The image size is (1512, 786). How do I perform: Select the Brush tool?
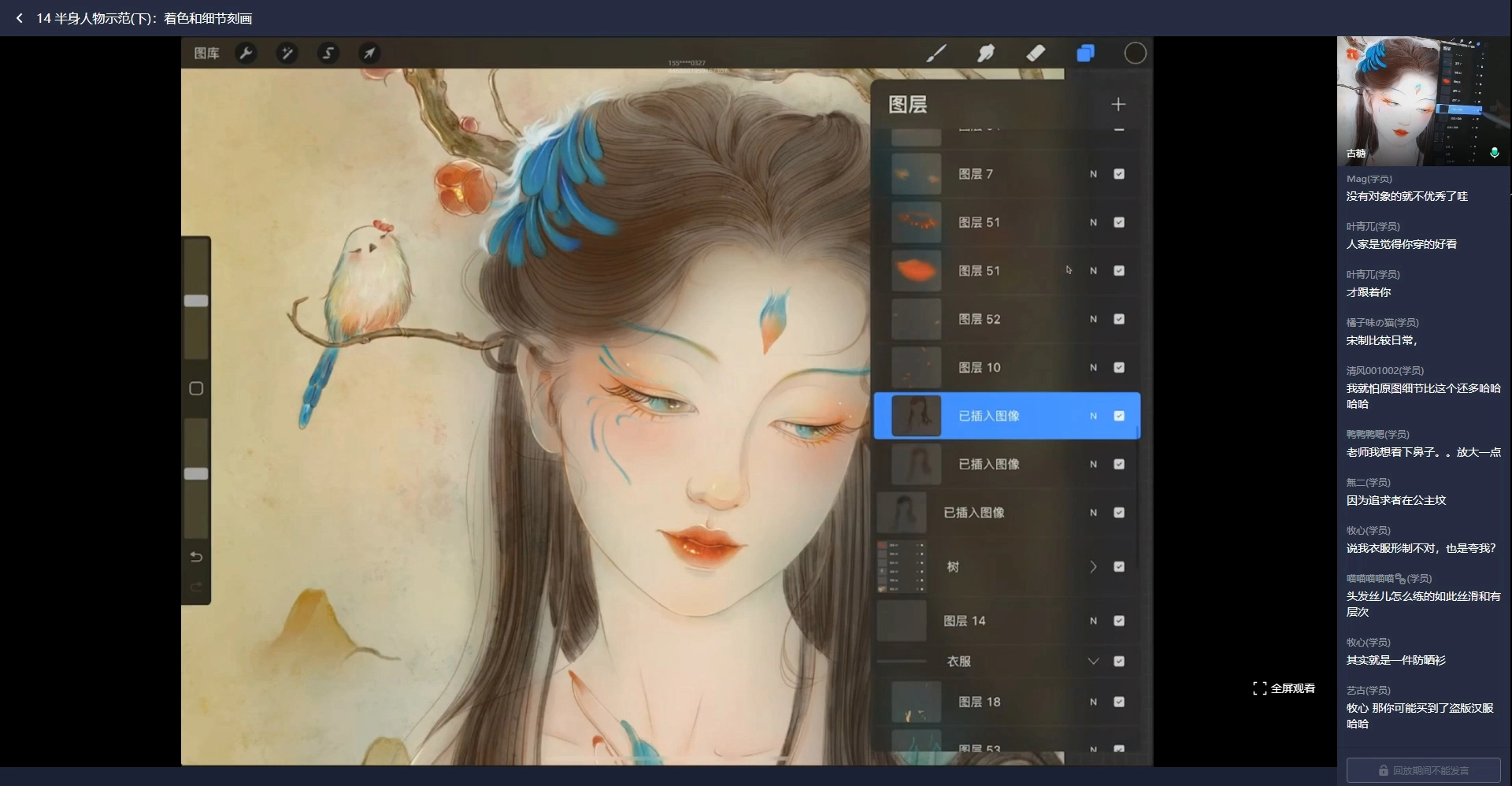(936, 54)
